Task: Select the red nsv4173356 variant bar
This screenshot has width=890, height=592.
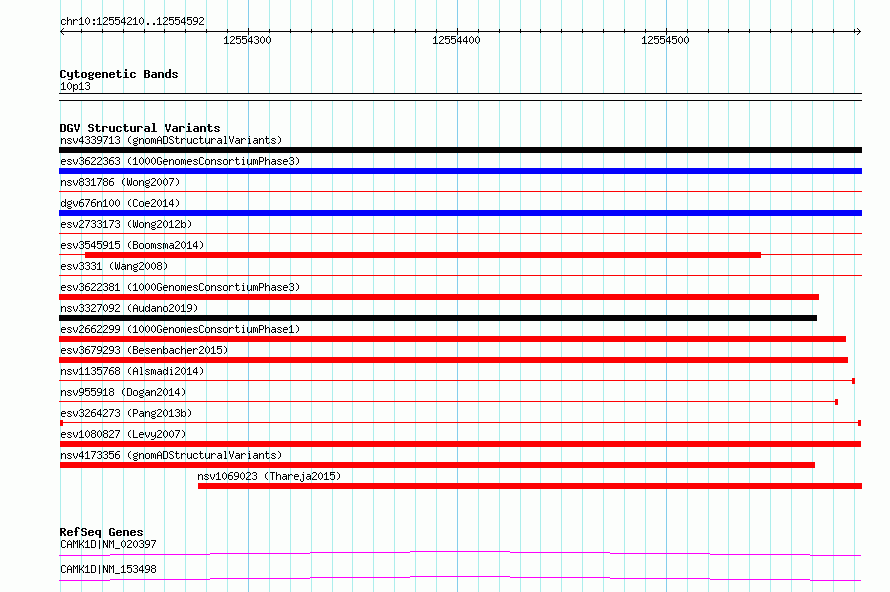Action: [437, 465]
